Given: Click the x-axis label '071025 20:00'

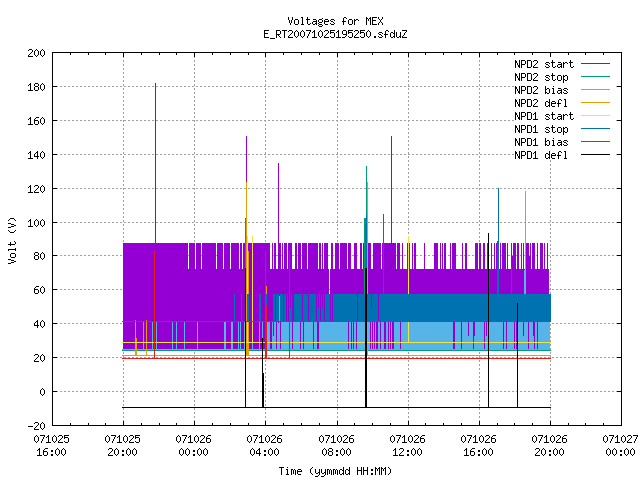Looking at the screenshot, I should pyautogui.click(x=122, y=446).
